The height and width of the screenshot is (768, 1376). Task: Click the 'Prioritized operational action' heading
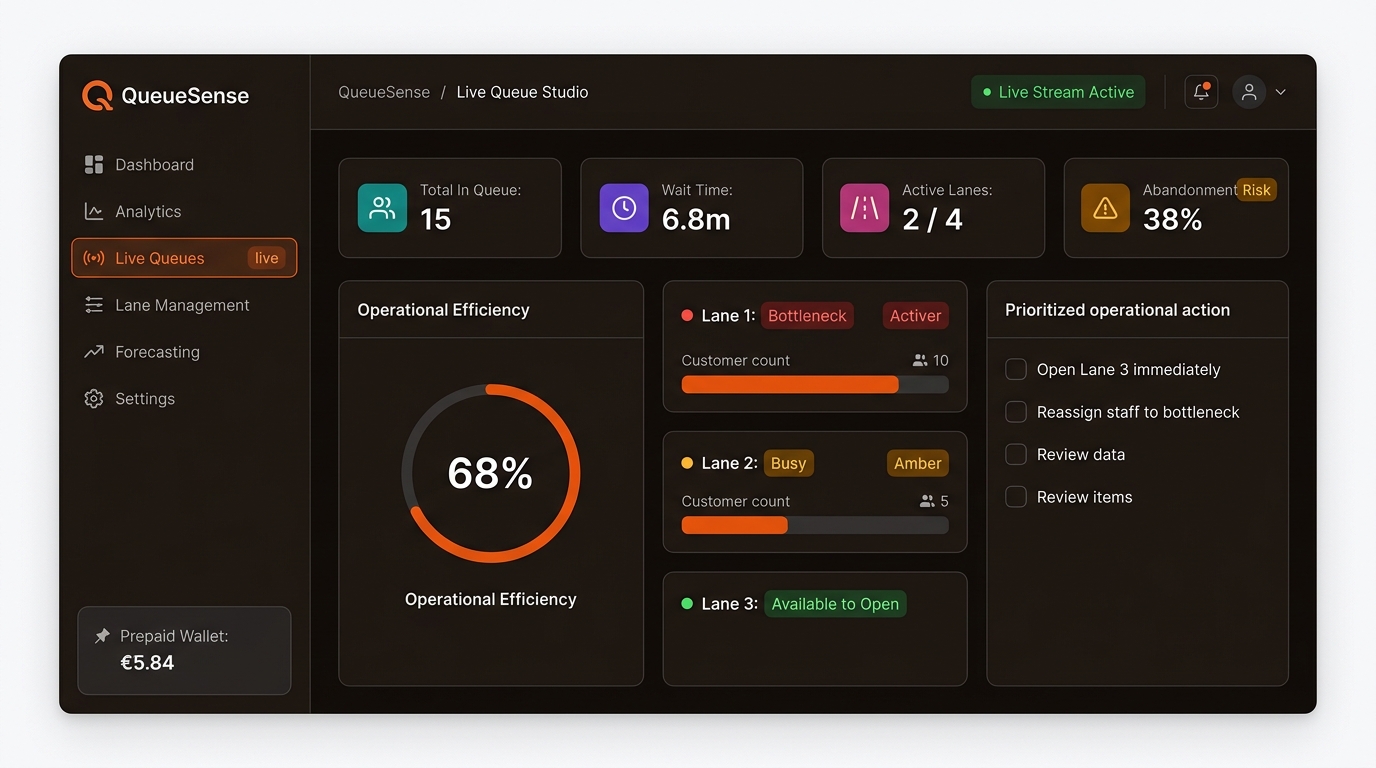pos(1117,310)
